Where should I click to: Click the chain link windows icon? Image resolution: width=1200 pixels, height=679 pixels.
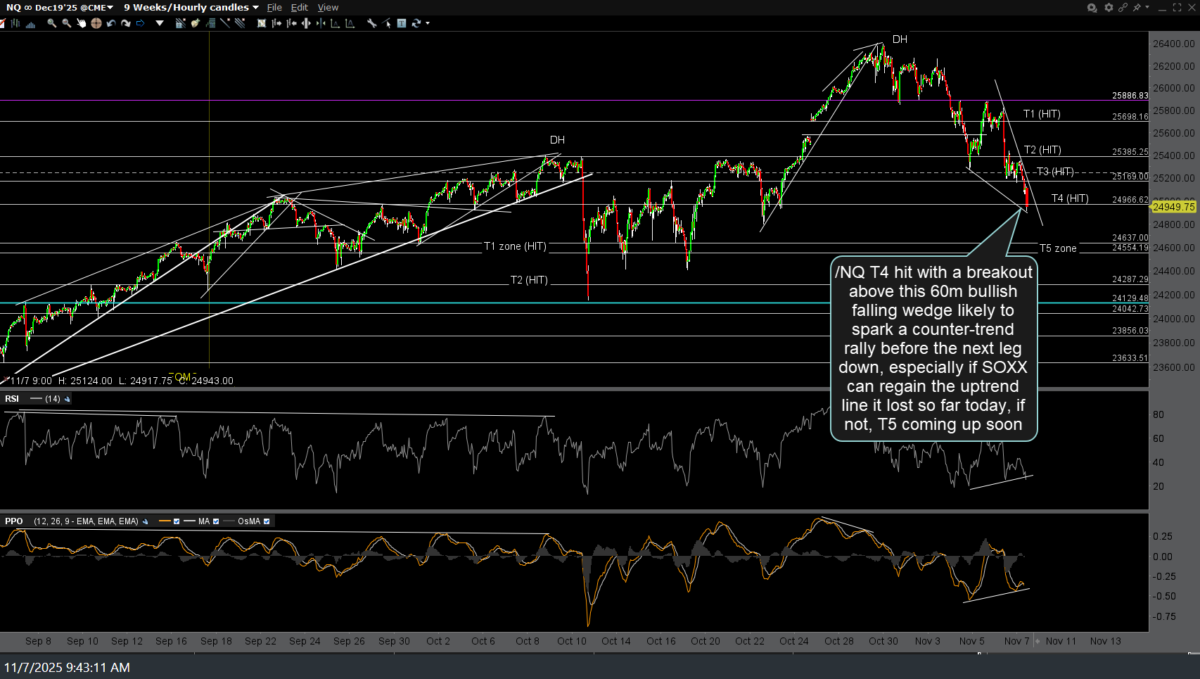pos(1123,7)
